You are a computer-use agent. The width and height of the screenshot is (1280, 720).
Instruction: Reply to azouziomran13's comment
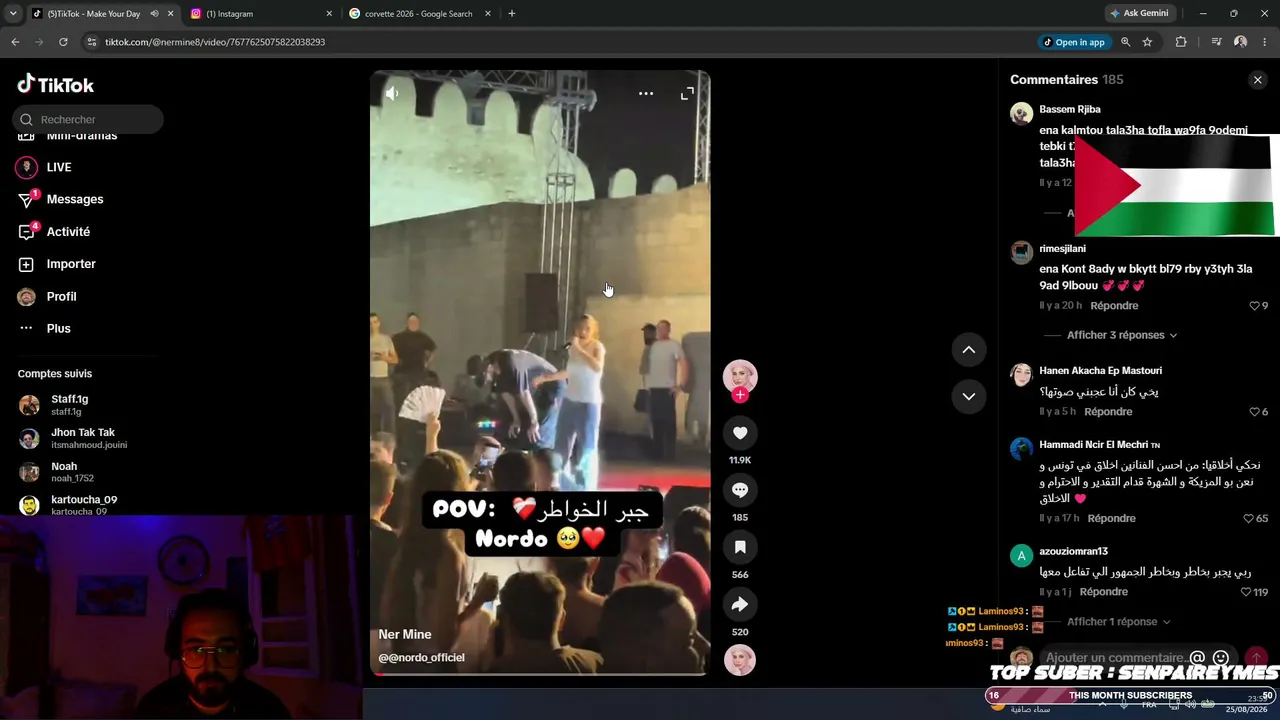point(1104,592)
